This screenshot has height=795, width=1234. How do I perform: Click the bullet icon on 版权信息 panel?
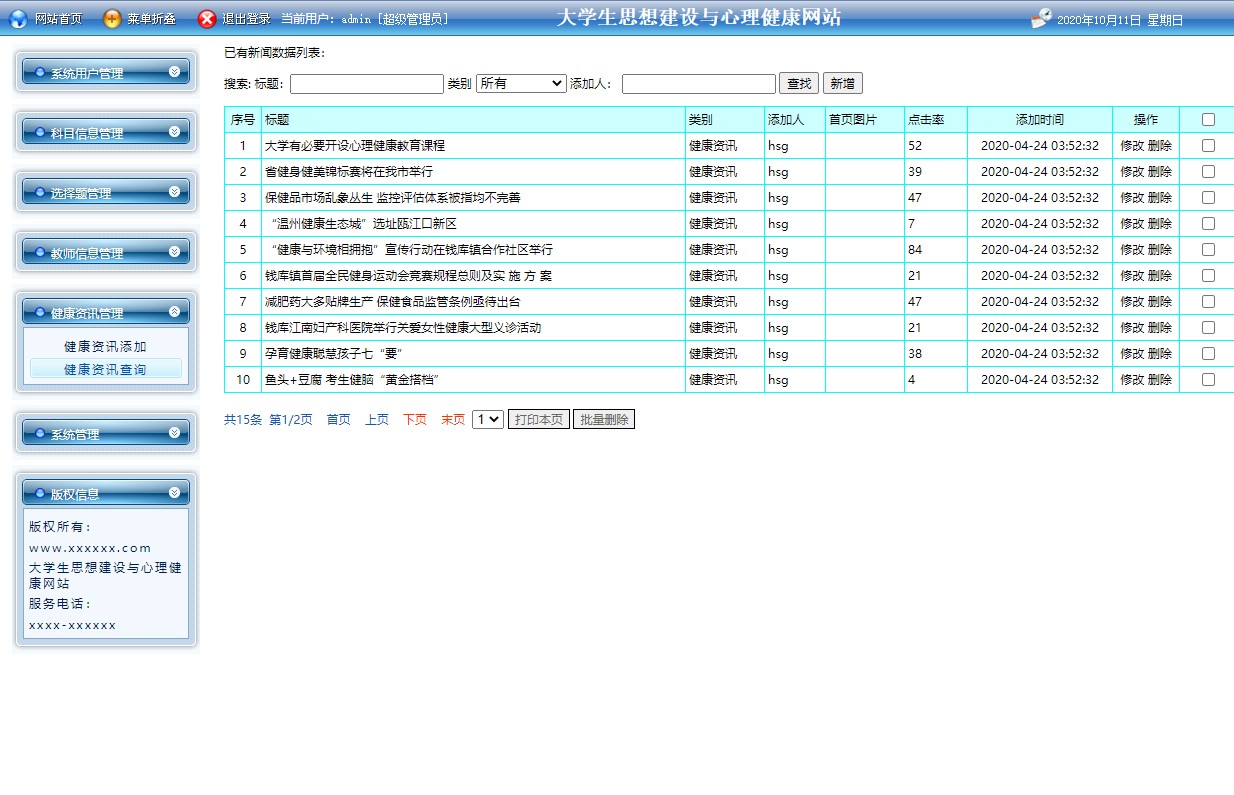pos(40,494)
